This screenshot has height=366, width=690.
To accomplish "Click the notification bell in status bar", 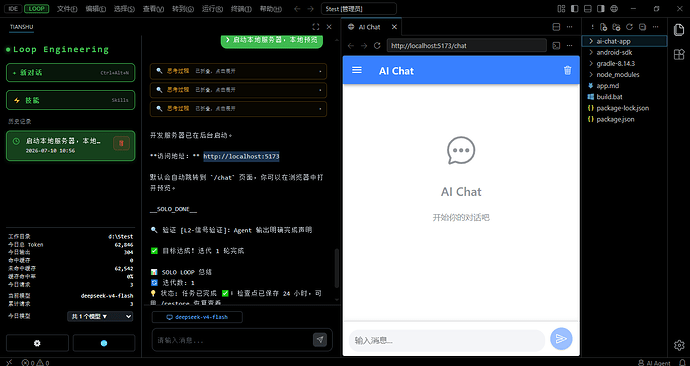I will coord(683,363).
